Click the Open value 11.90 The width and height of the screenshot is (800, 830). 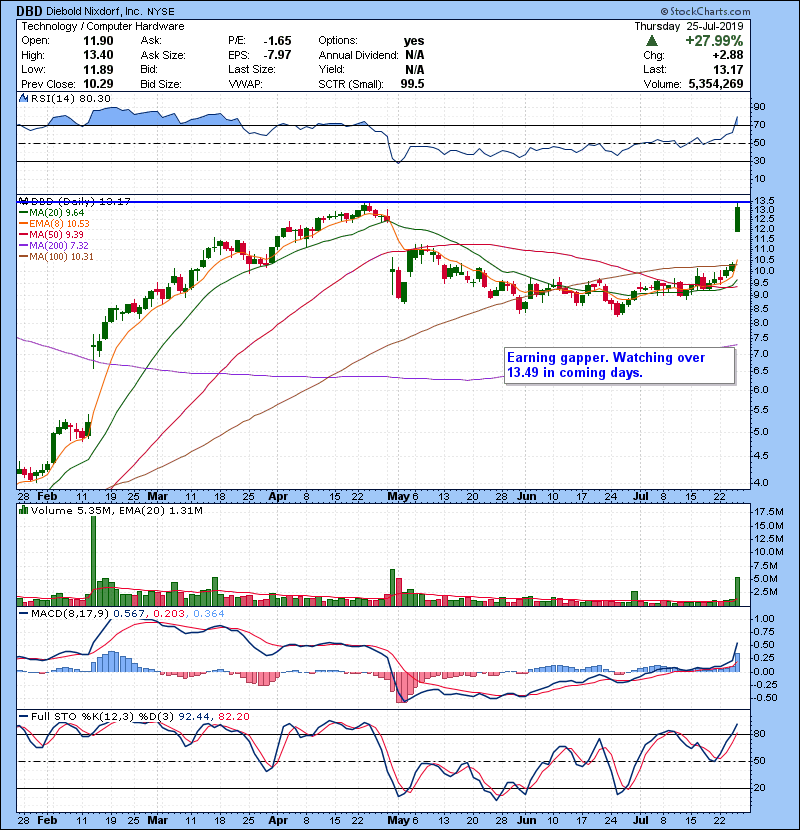tap(98, 41)
